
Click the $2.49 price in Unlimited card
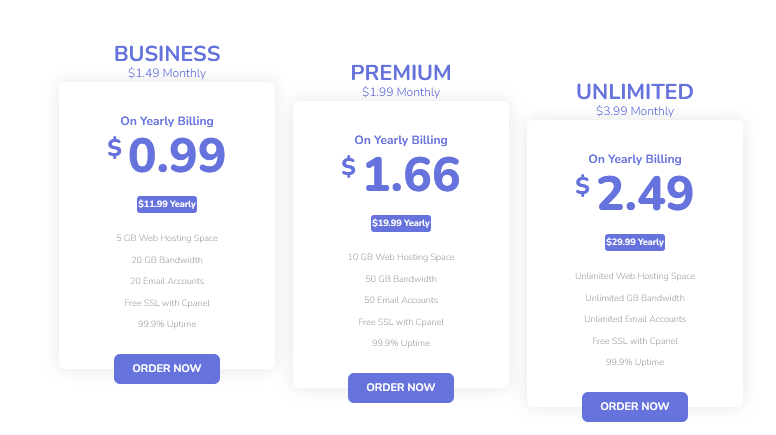pos(635,194)
